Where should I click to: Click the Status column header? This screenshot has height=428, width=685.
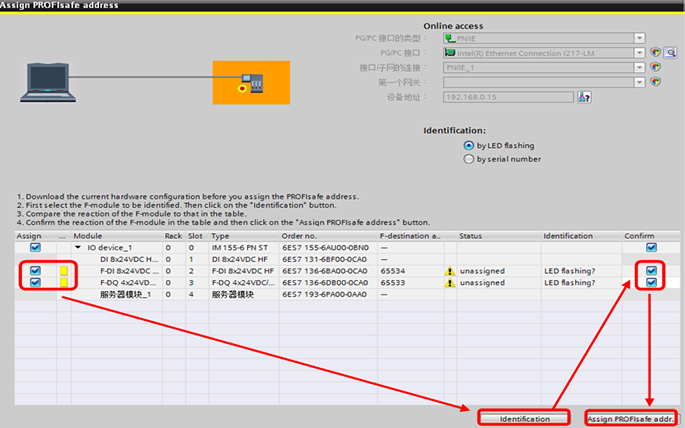pos(471,236)
